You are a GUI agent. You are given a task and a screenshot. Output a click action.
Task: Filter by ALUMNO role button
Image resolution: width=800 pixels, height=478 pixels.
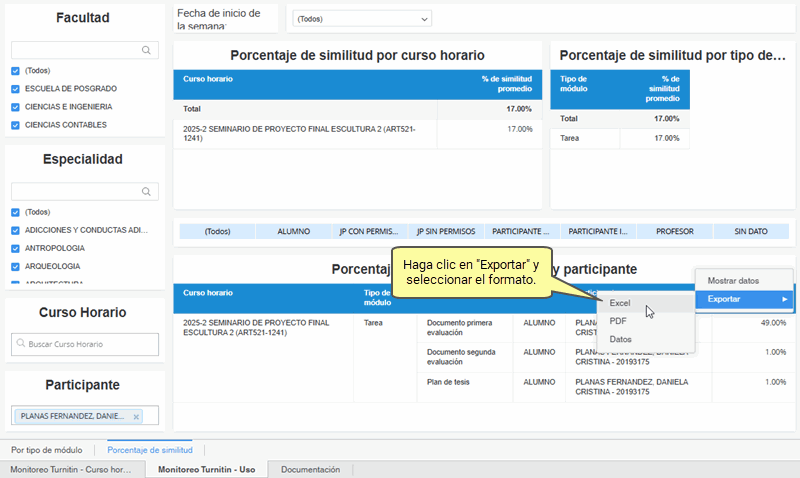coord(293,231)
